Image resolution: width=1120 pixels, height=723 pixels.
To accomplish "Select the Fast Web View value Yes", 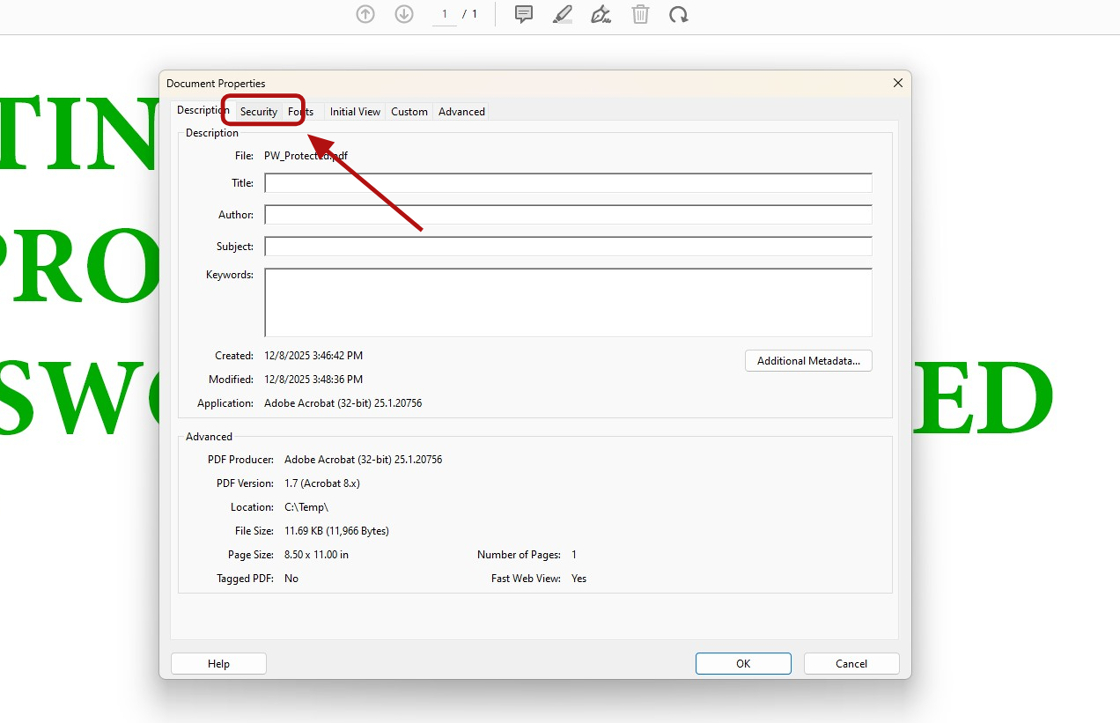I will pos(579,579).
